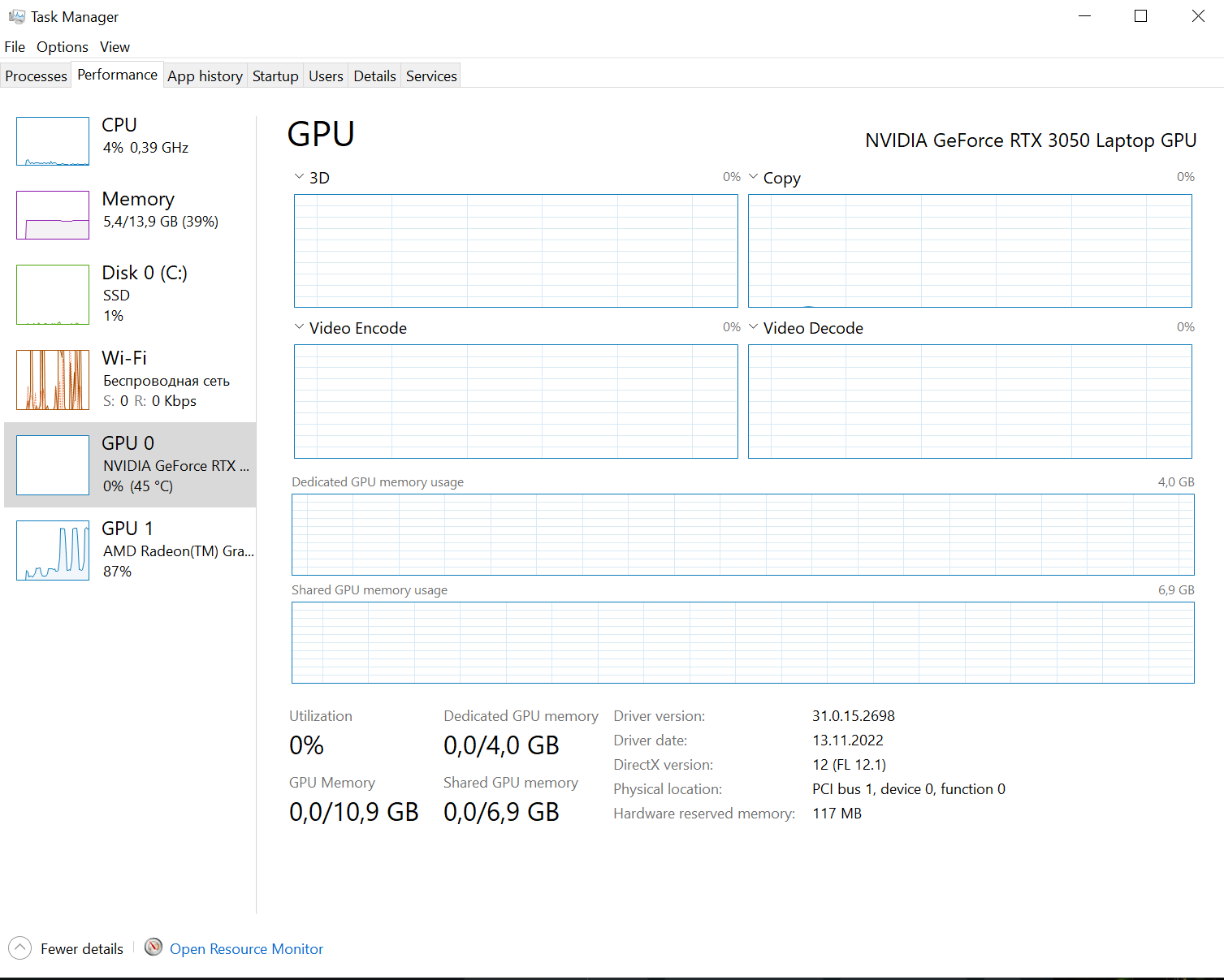Image resolution: width=1224 pixels, height=980 pixels.
Task: Click the Resource Monitor icon
Action: click(x=154, y=948)
